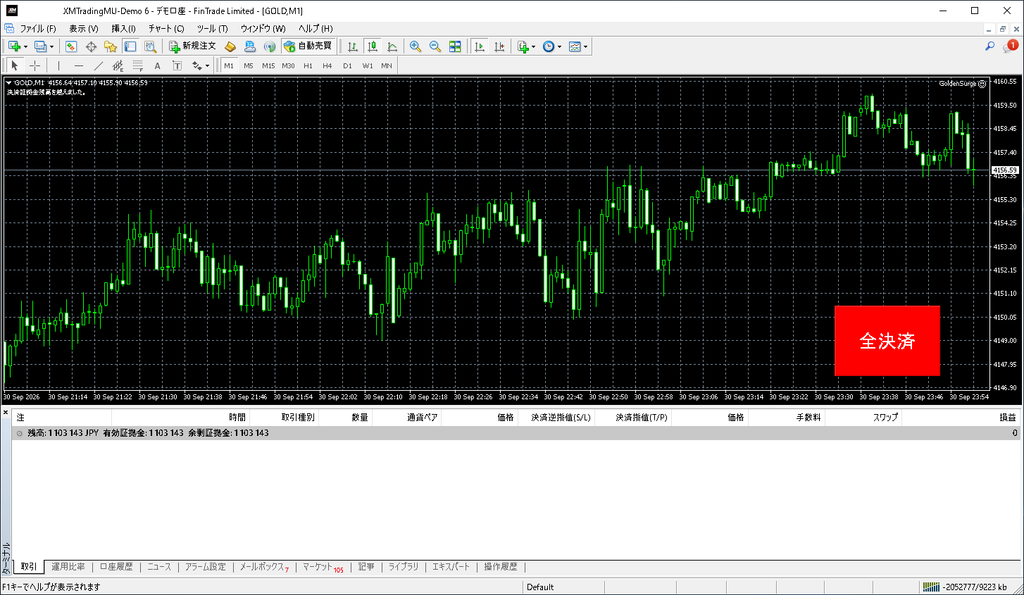This screenshot has width=1024, height=595.
Task: Open a 新規注文 new order
Action: (193, 46)
